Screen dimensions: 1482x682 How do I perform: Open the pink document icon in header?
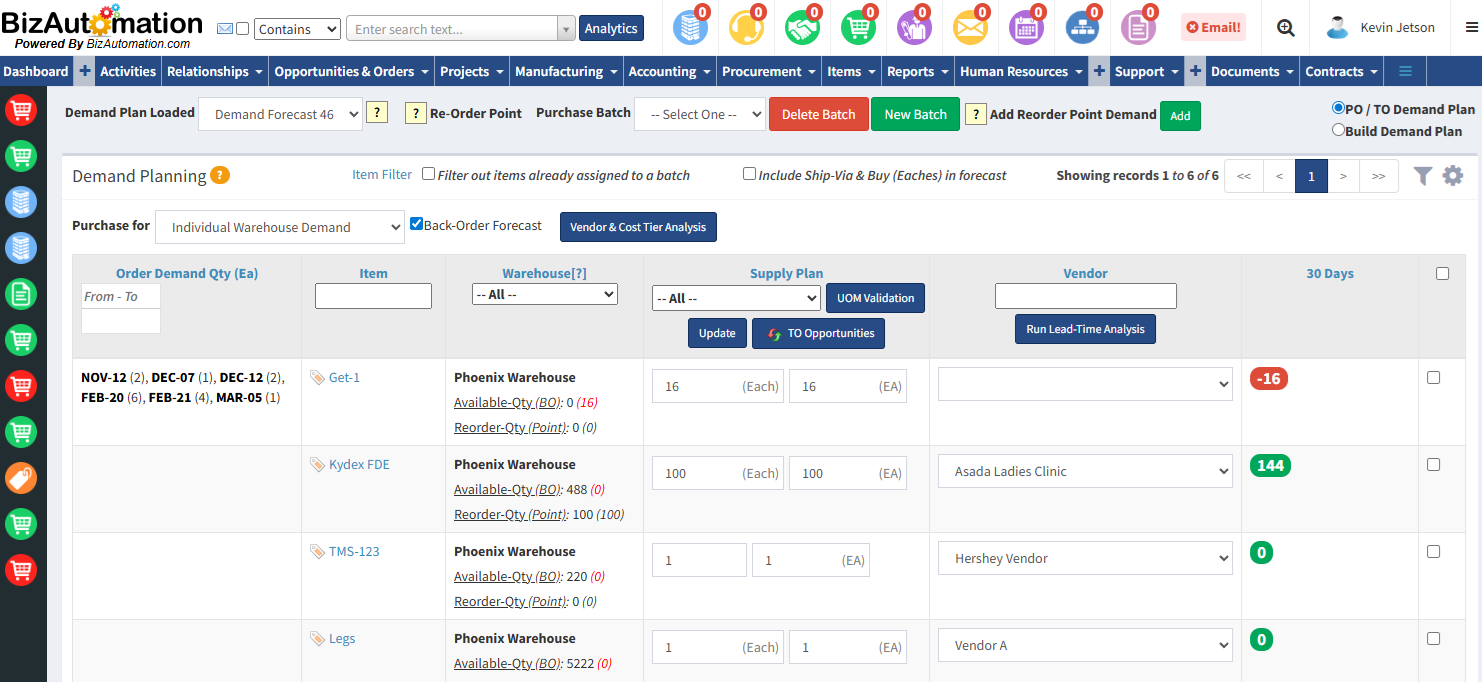pos(1137,28)
